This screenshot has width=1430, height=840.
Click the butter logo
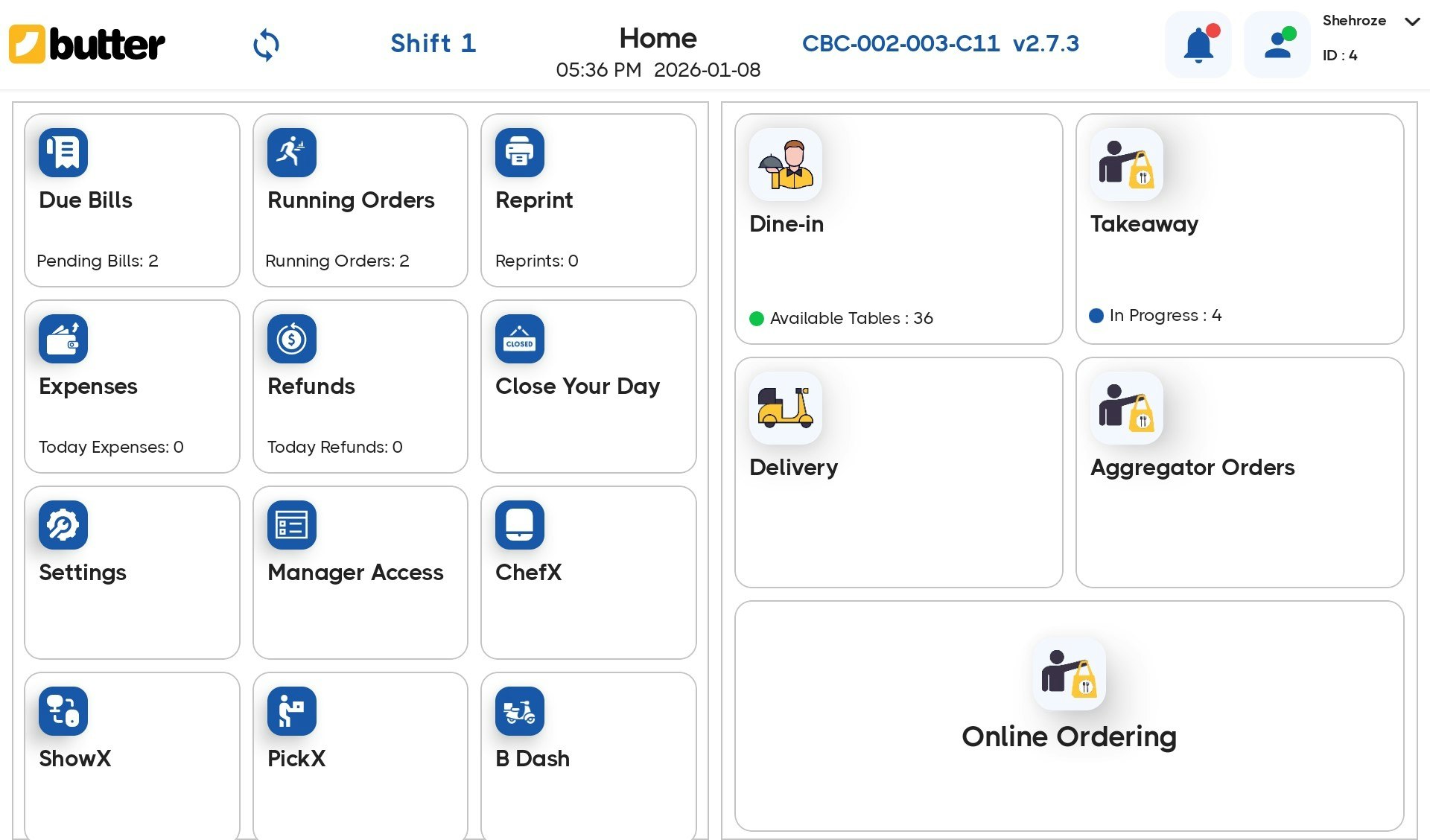86,45
